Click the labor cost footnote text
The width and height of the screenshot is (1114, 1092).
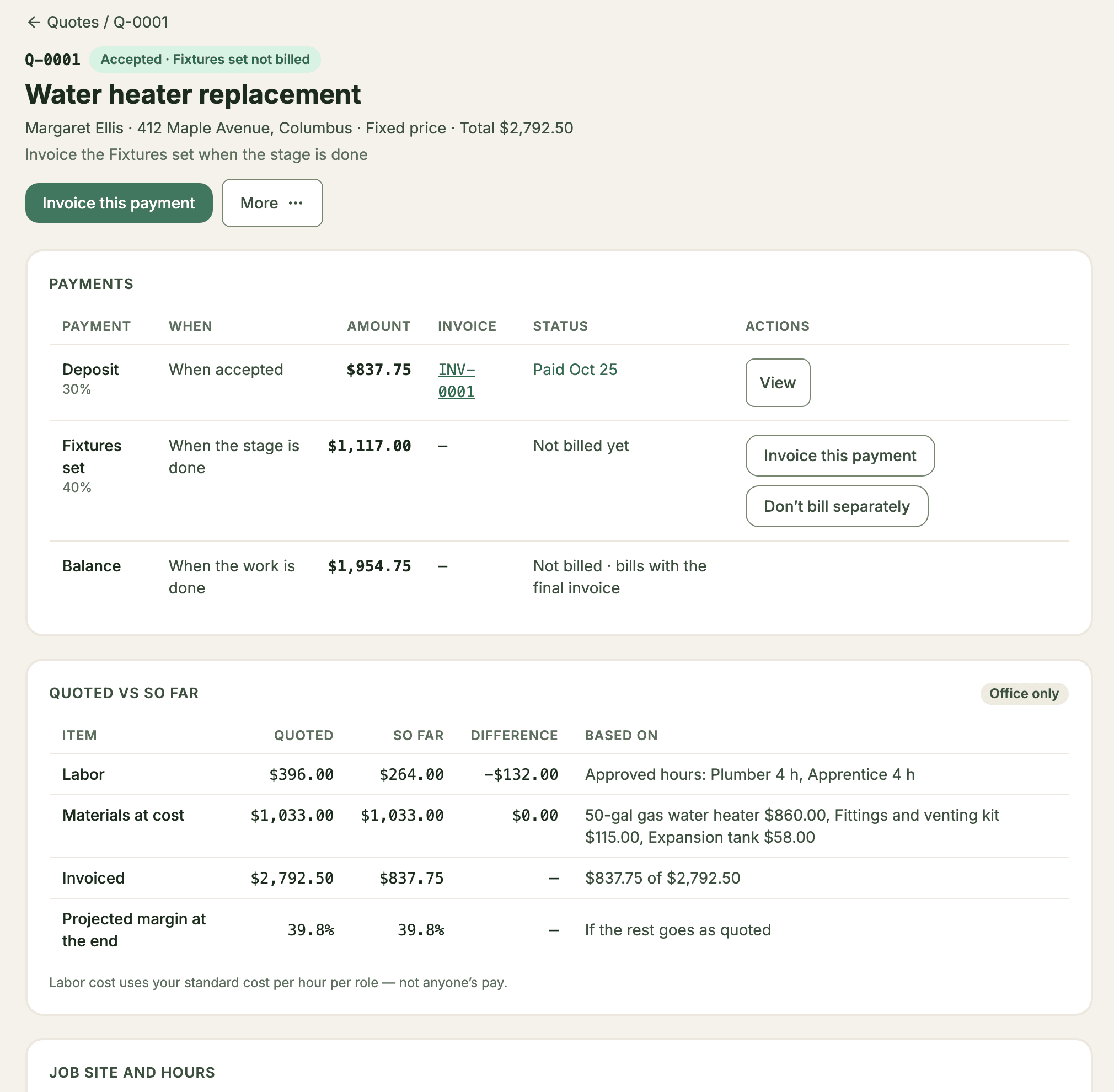(x=278, y=982)
